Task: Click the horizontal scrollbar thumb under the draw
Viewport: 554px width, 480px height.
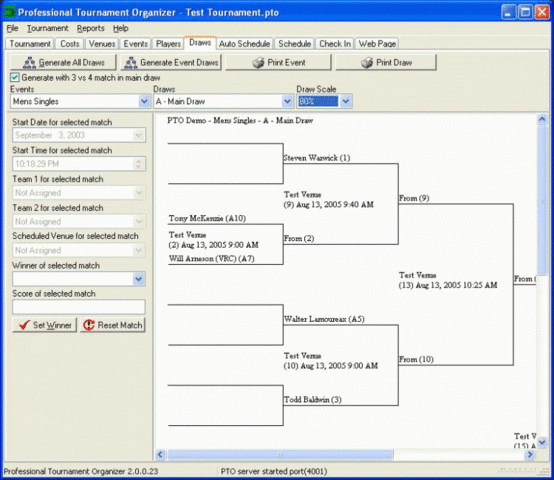Action: click(x=280, y=455)
